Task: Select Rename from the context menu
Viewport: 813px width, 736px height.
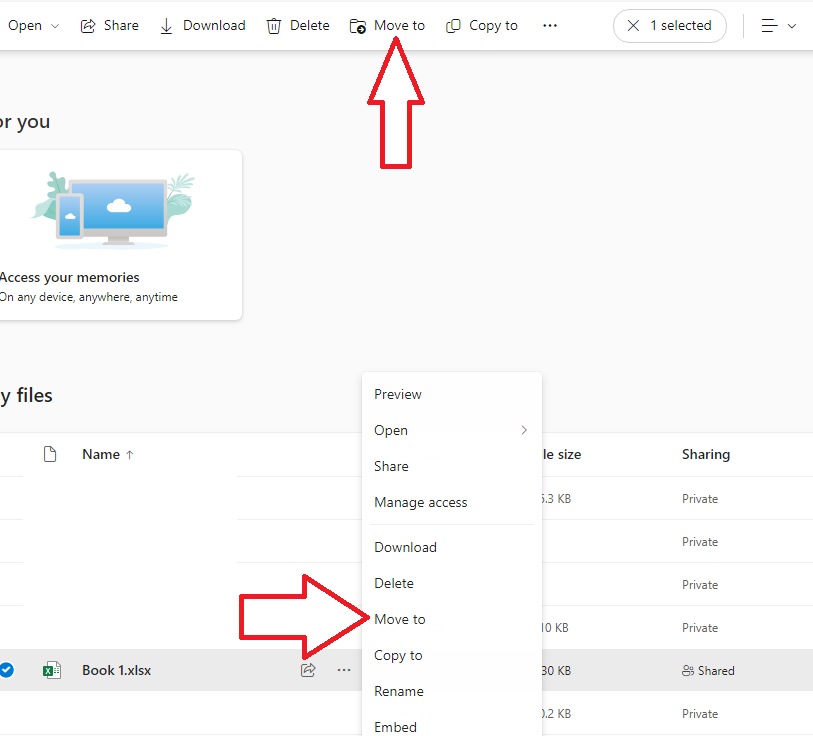Action: click(x=400, y=691)
